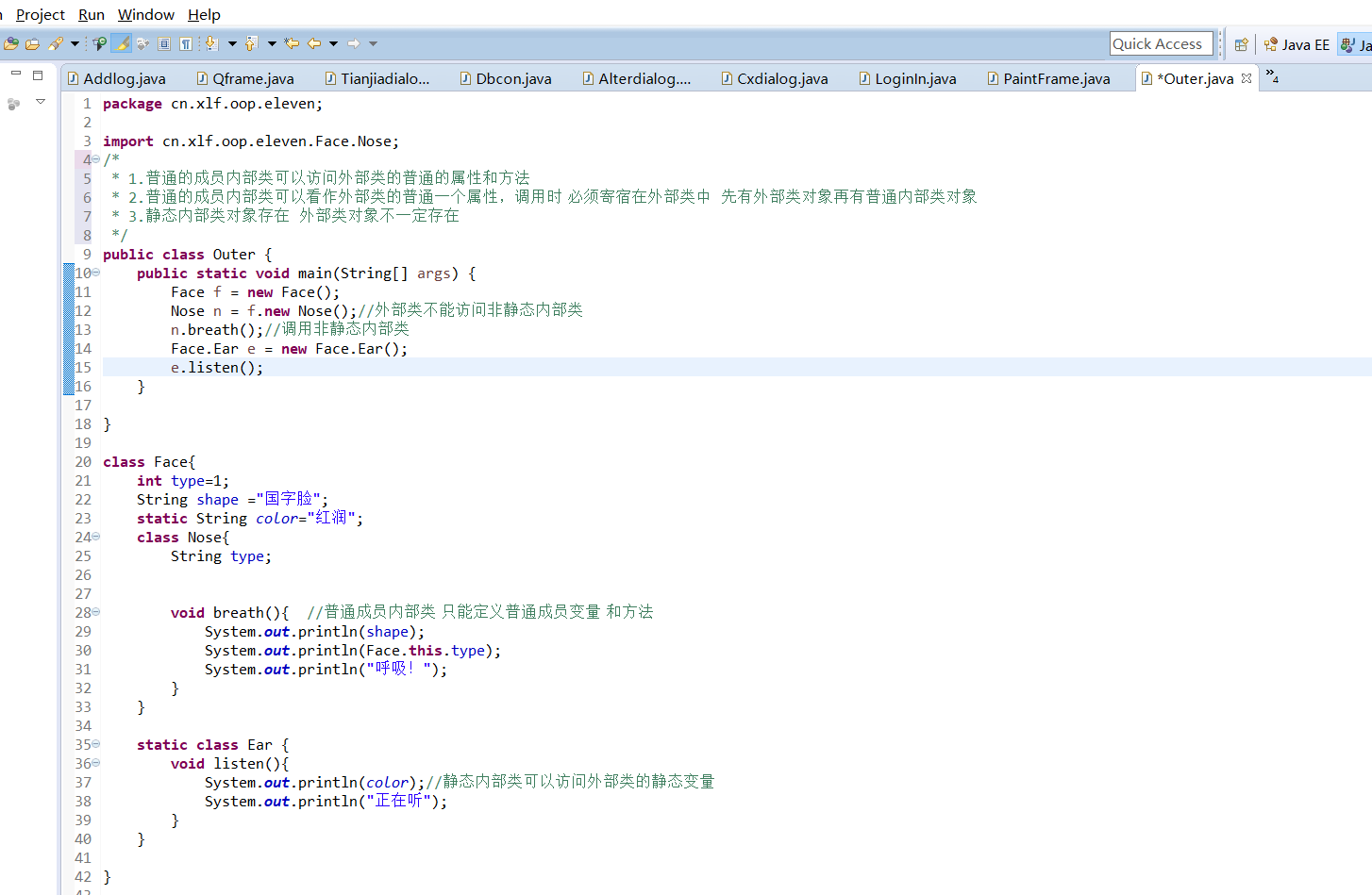The width and height of the screenshot is (1372, 895).
Task: Switch to the Alterdialog.... tab
Action: point(637,78)
